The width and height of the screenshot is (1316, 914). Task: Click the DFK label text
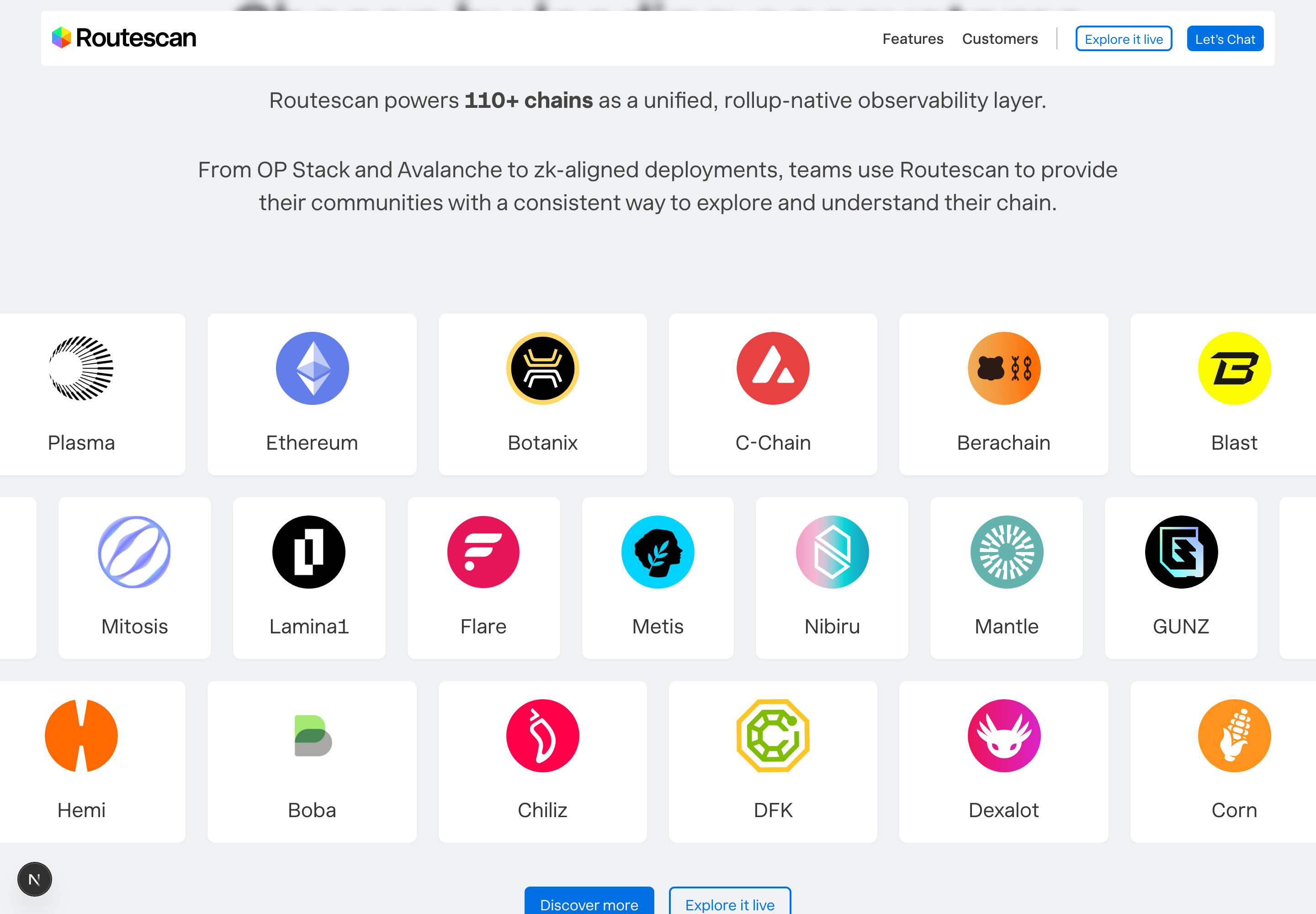tap(773, 810)
